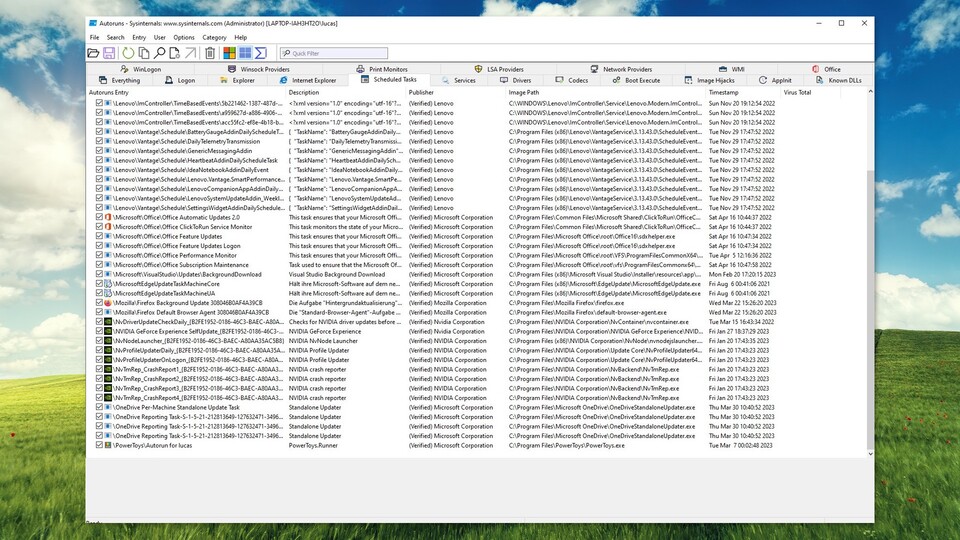Click the Save toolbar icon

108,53
